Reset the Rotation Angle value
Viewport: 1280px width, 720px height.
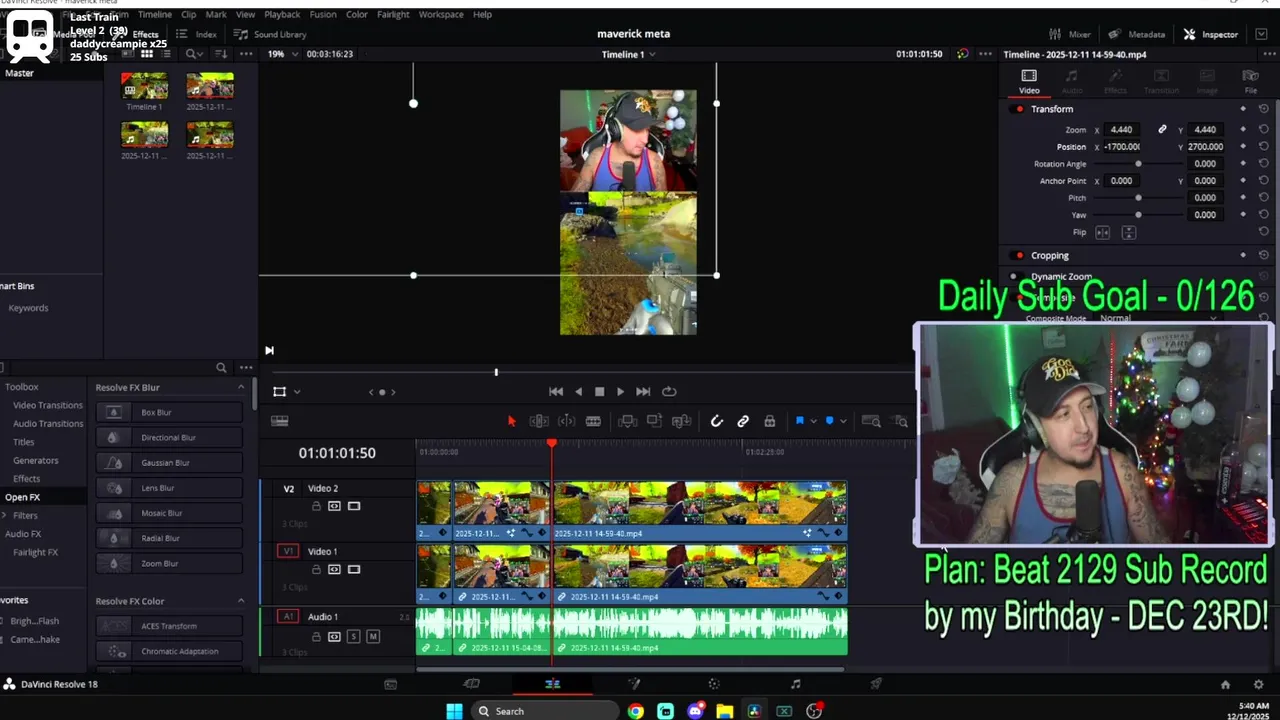pos(1263,164)
